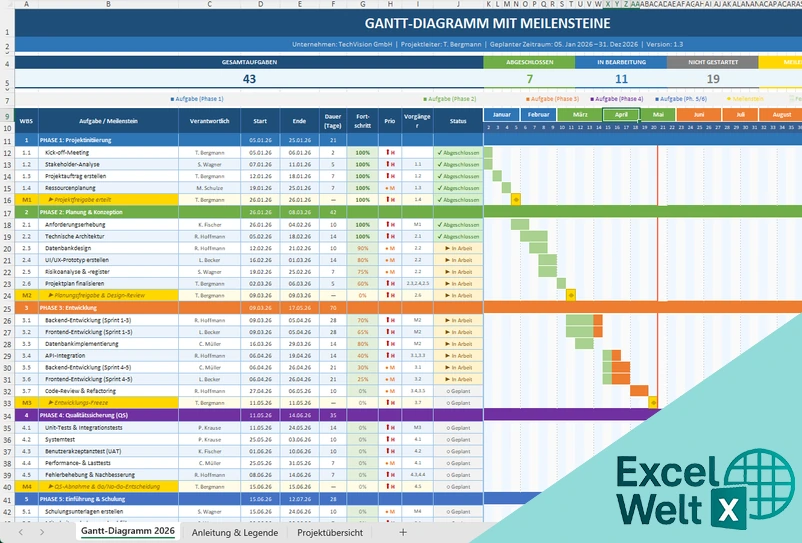Select the PHASE 3: Entwicklung cell
This screenshot has width=802, height=543.
[x=108, y=308]
